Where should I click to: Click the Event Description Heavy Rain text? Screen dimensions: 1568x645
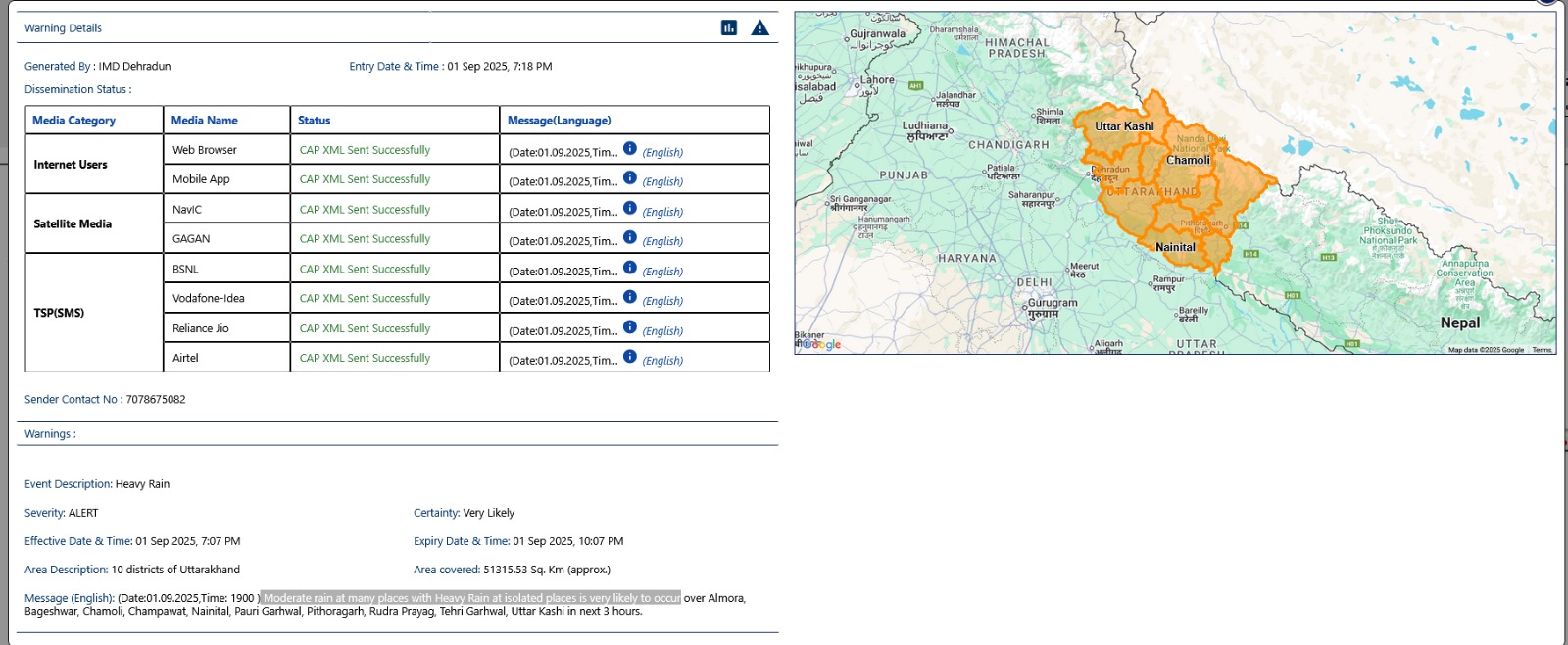click(97, 484)
